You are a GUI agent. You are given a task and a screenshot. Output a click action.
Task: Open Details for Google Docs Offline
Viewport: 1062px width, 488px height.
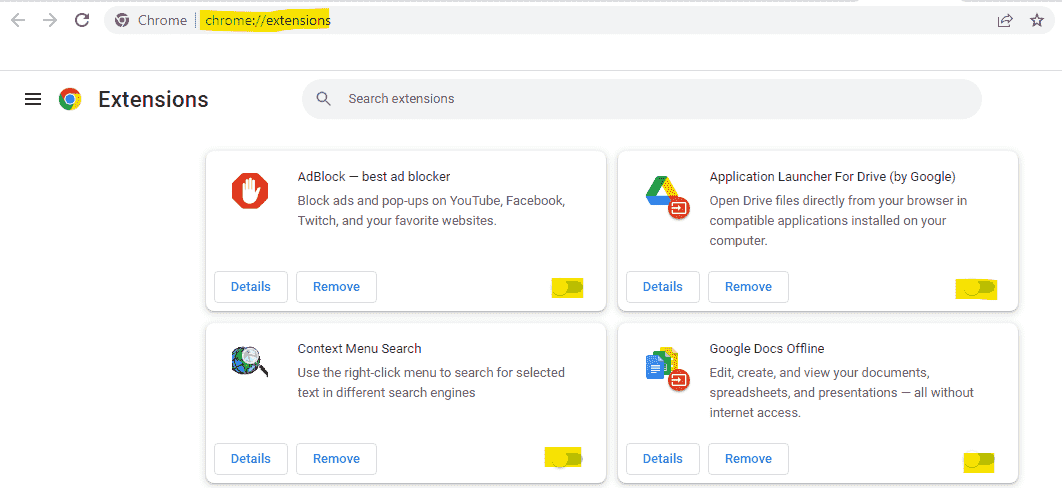(662, 459)
